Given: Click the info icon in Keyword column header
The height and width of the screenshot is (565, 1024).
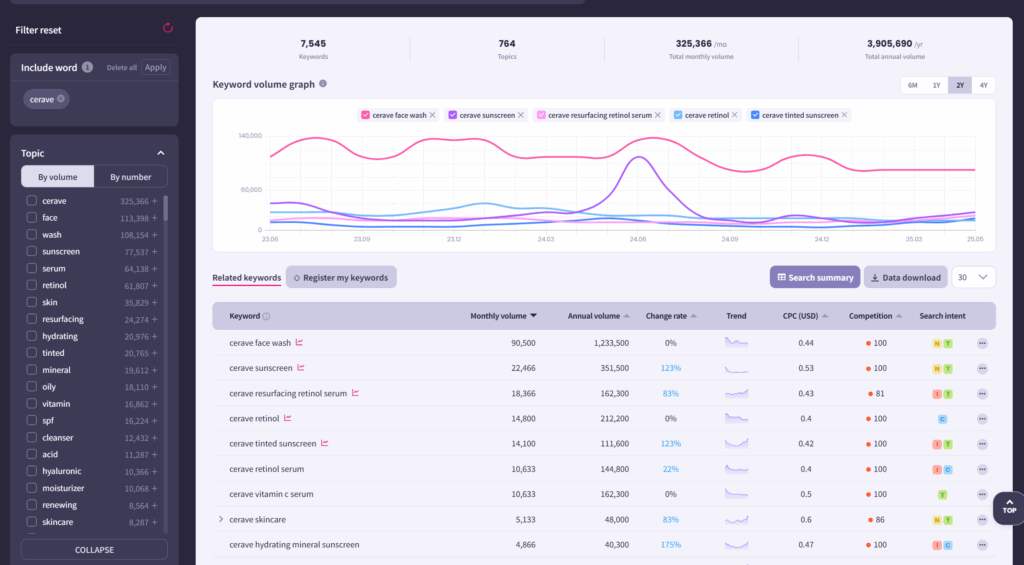Looking at the screenshot, I should pyautogui.click(x=266, y=316).
